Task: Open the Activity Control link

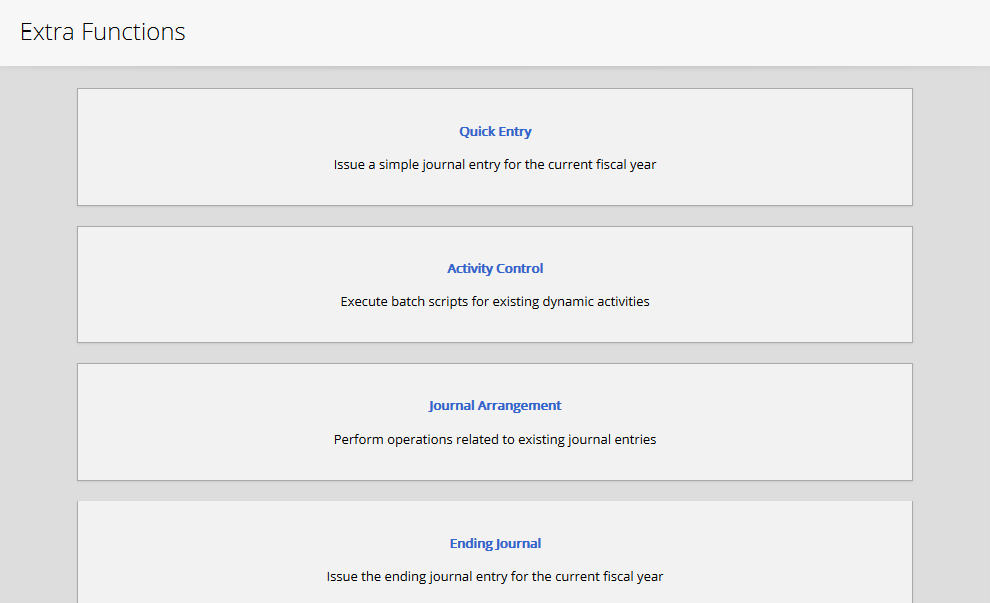Action: point(495,268)
